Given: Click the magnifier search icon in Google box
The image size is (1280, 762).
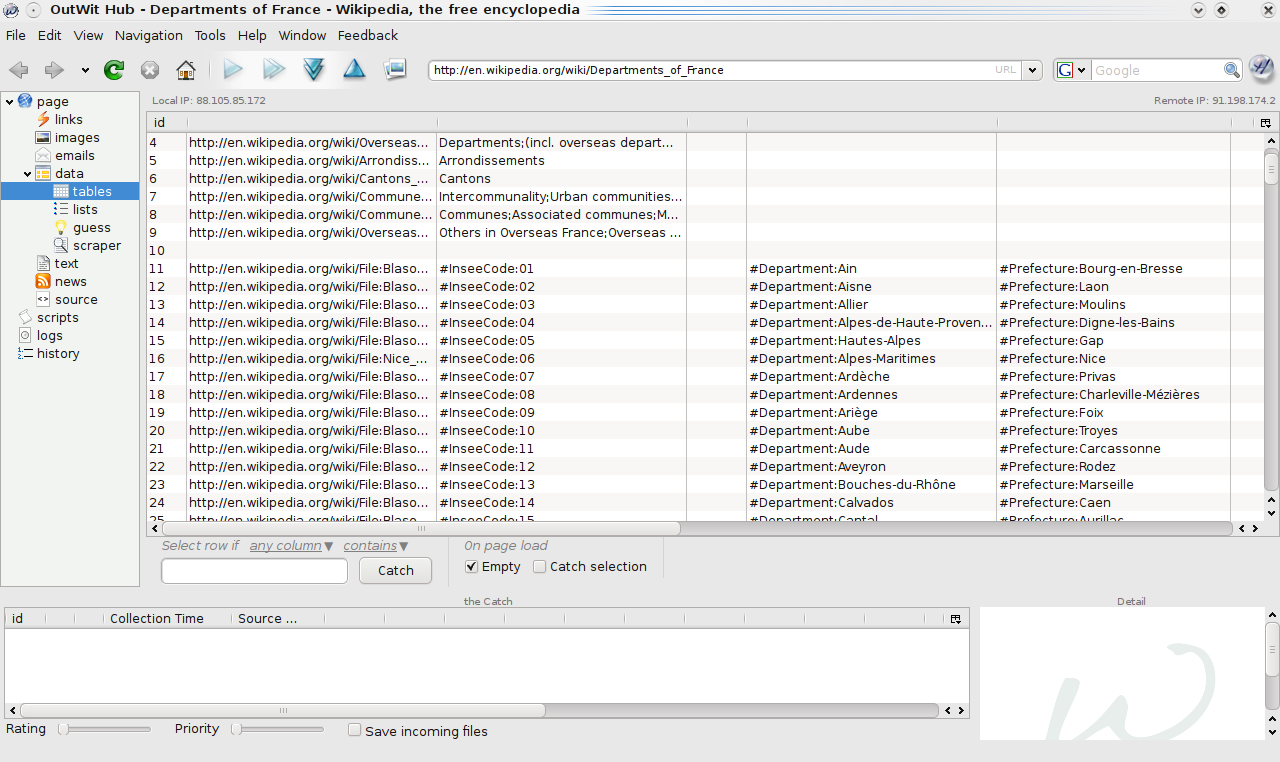Looking at the screenshot, I should coord(1232,70).
